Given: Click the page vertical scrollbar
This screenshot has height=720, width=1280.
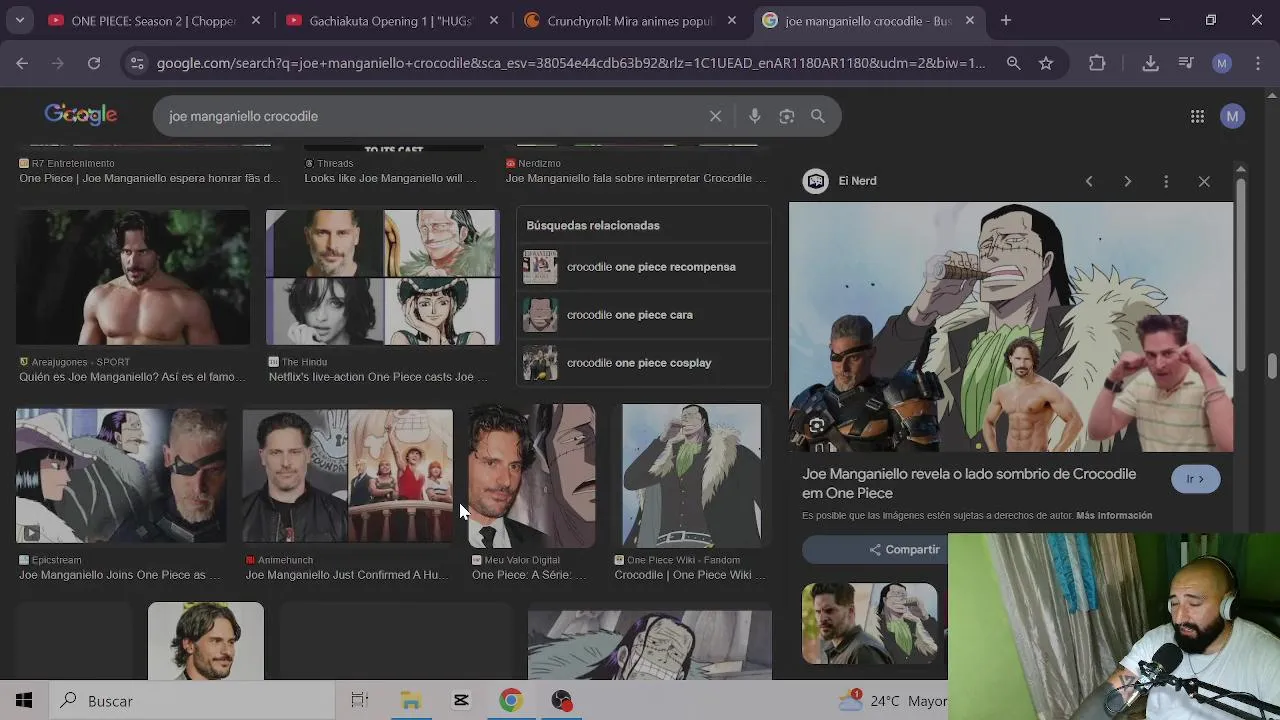Looking at the screenshot, I should click(1272, 366).
